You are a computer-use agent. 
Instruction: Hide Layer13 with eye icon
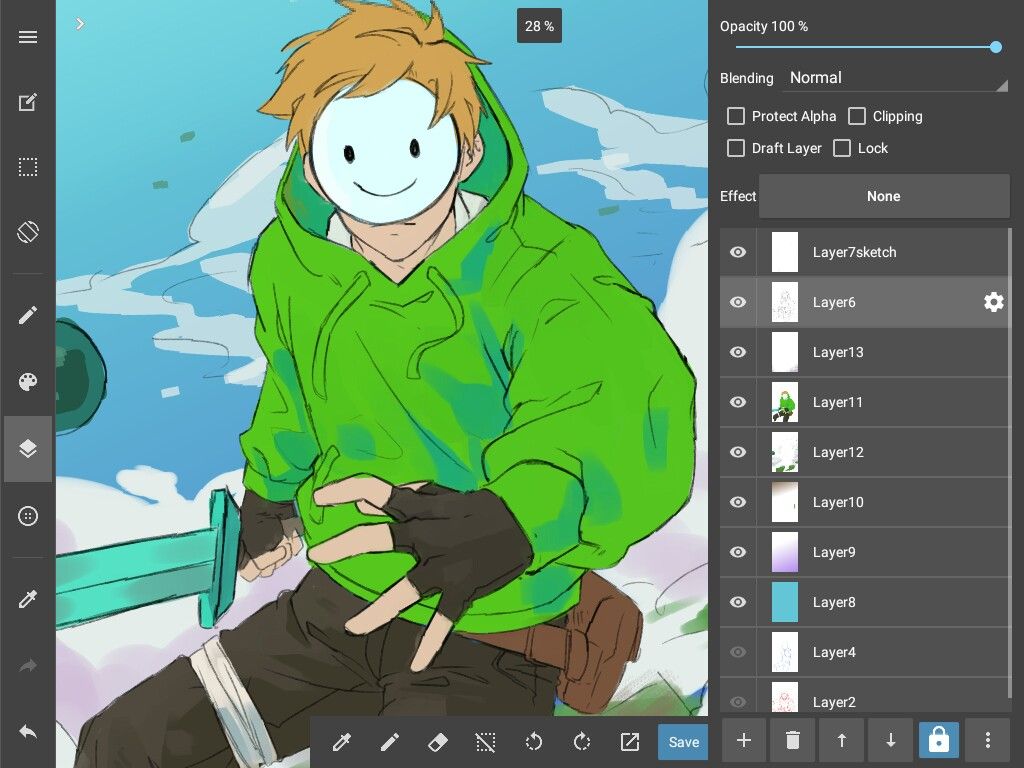pyautogui.click(x=738, y=352)
